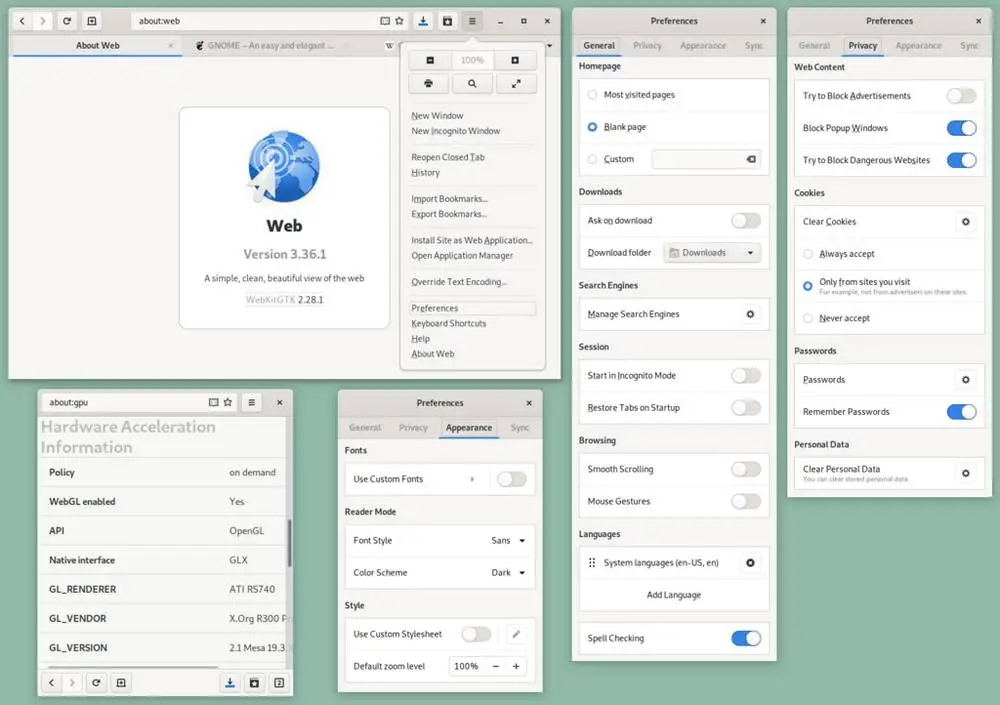This screenshot has width=1000, height=705.
Task: Edit custom stylesheet pencil button
Action: pyautogui.click(x=516, y=634)
